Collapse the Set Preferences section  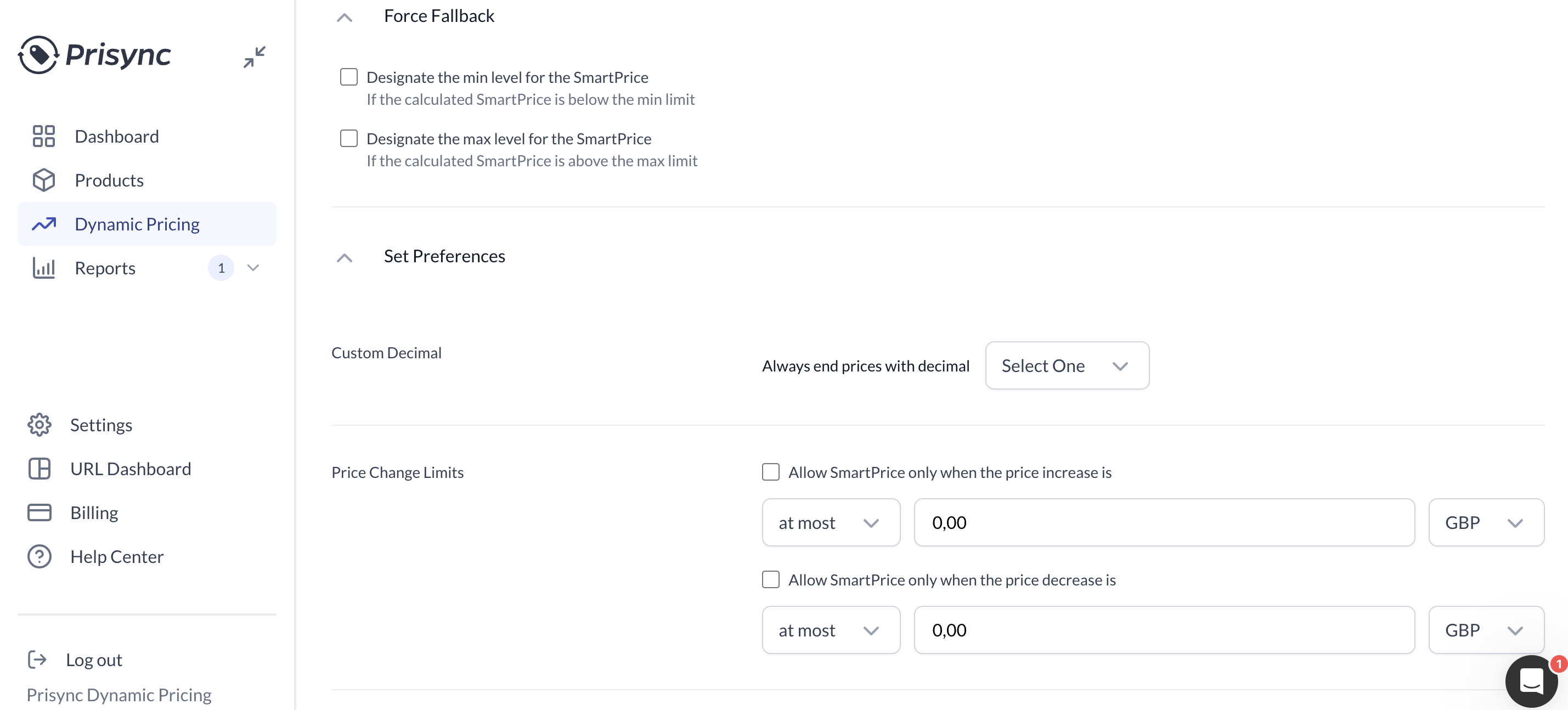345,257
